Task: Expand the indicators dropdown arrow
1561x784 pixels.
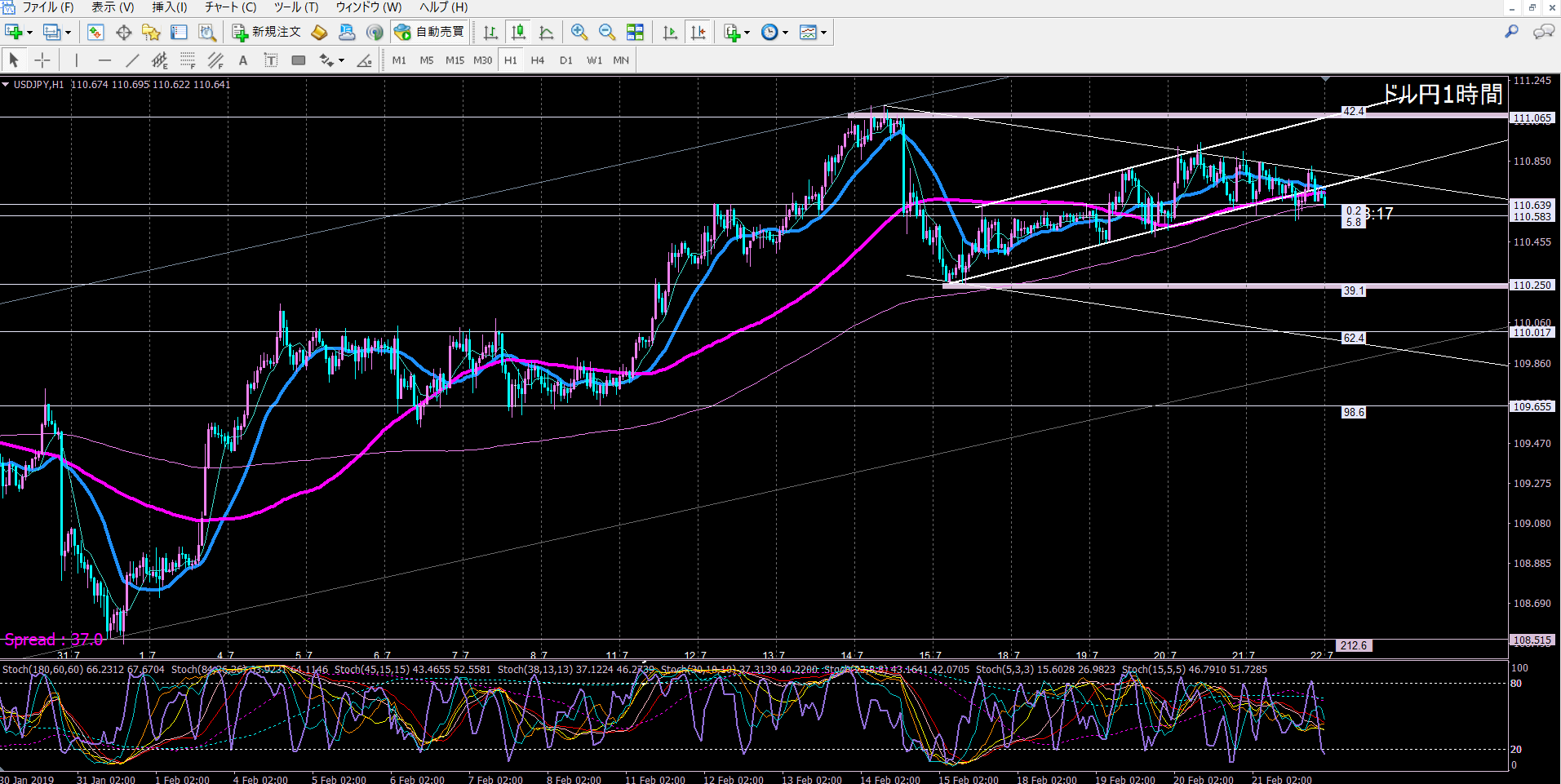Action: click(x=747, y=33)
